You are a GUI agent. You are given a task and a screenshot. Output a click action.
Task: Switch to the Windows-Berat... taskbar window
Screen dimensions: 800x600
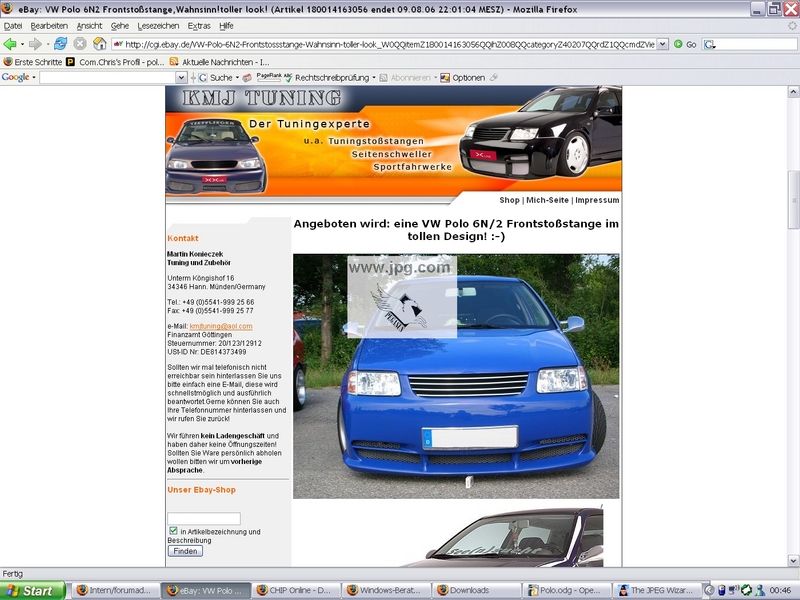tap(385, 590)
